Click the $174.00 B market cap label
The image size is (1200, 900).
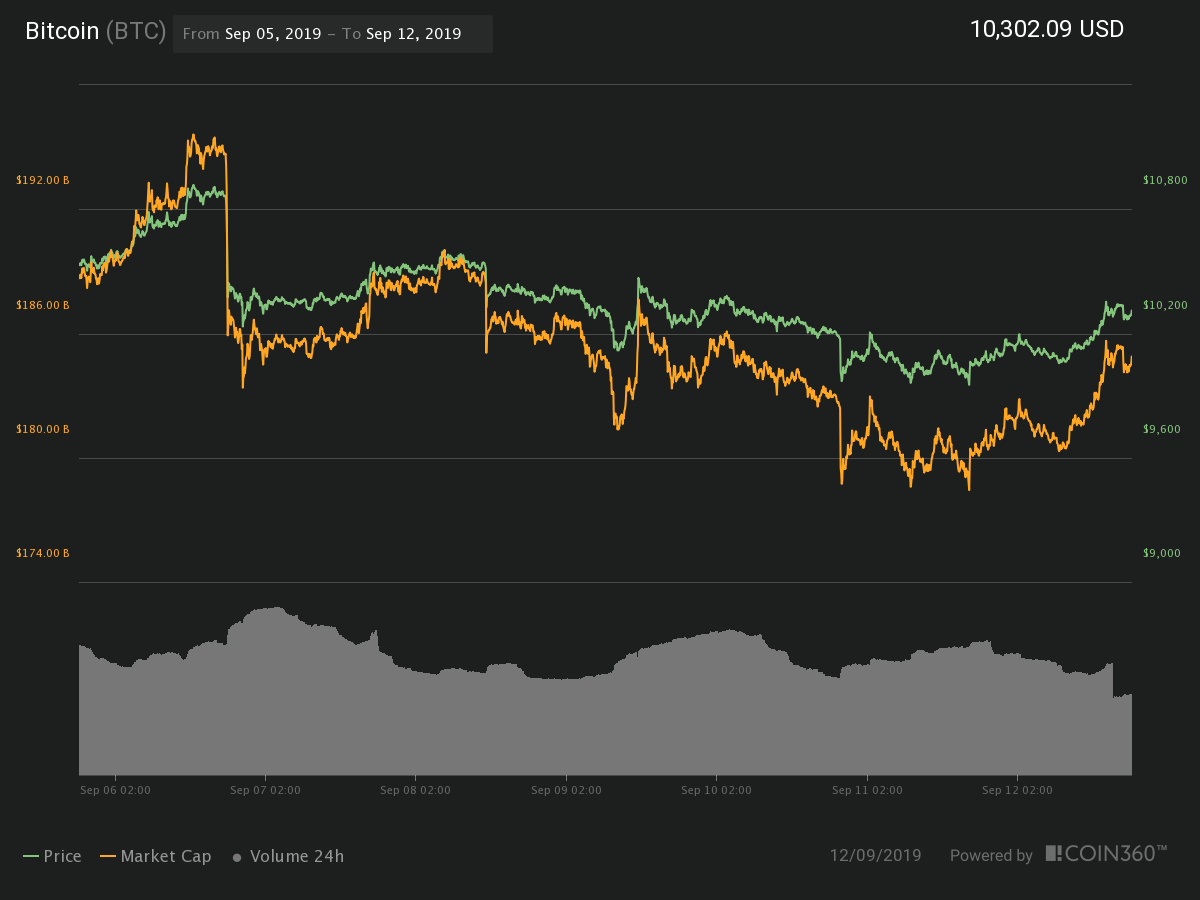[43, 553]
